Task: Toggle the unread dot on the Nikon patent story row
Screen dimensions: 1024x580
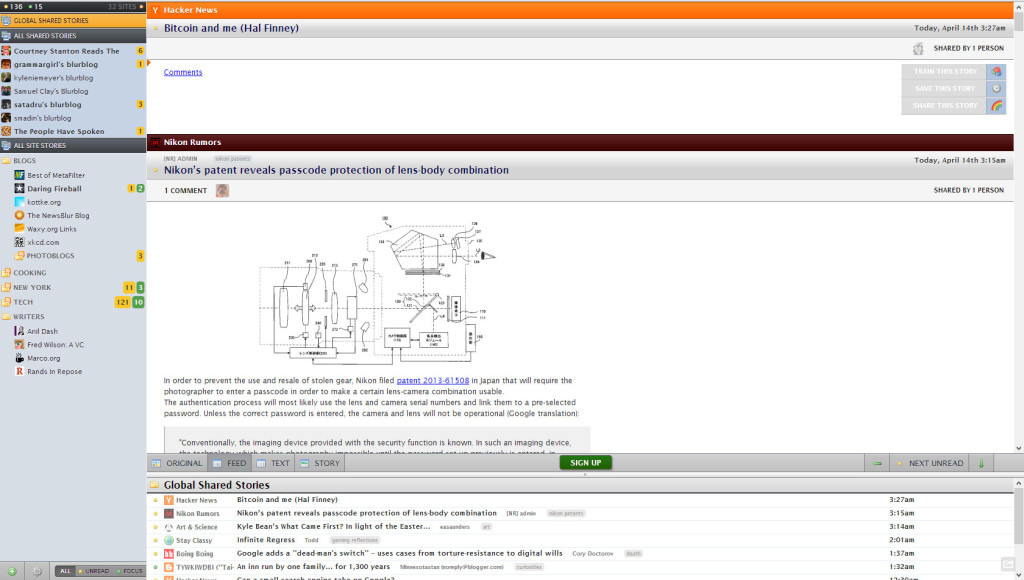Action: coord(155,513)
